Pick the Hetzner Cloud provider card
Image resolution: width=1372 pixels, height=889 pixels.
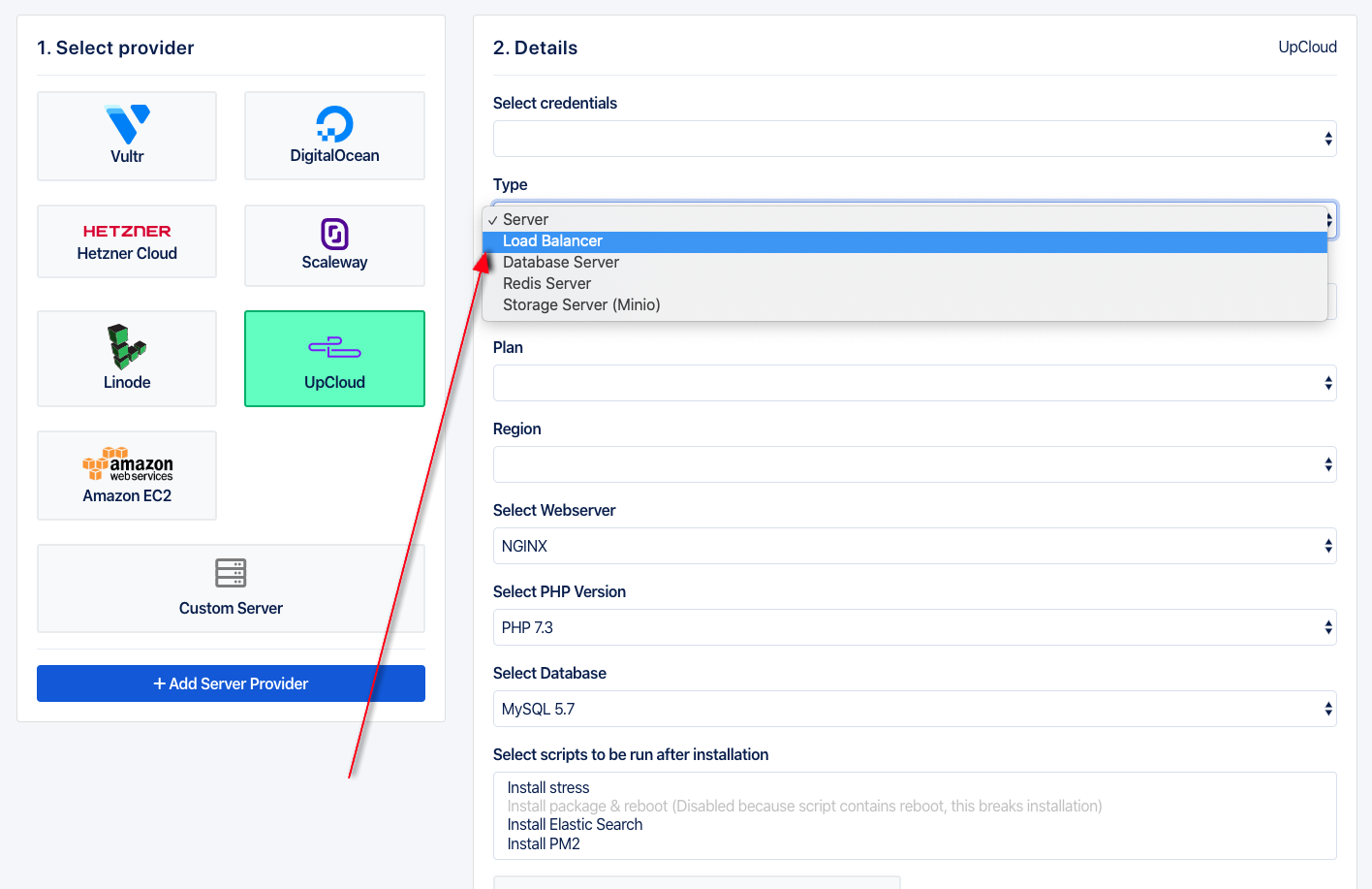[x=127, y=241]
